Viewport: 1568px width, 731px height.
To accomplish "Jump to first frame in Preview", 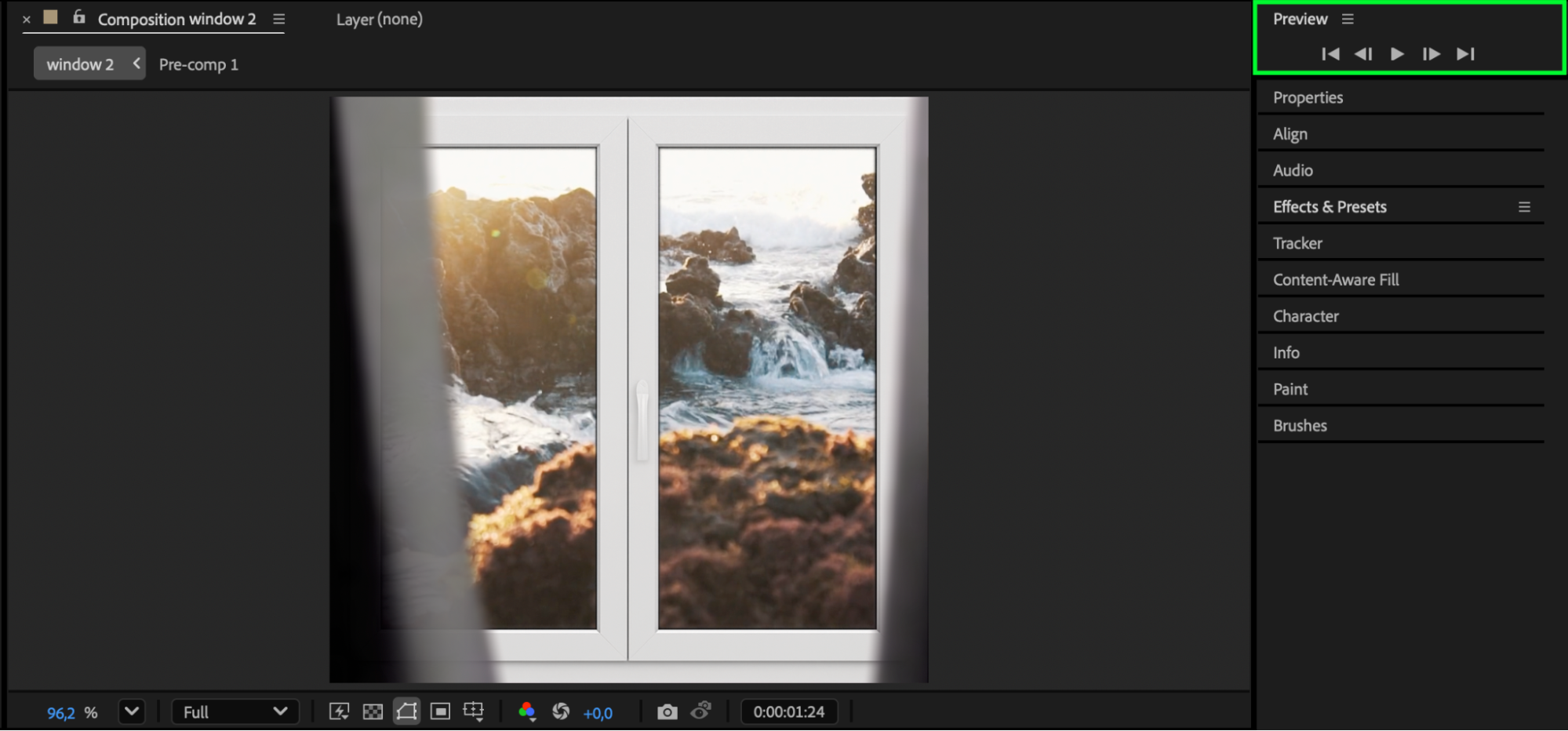I will point(1330,54).
